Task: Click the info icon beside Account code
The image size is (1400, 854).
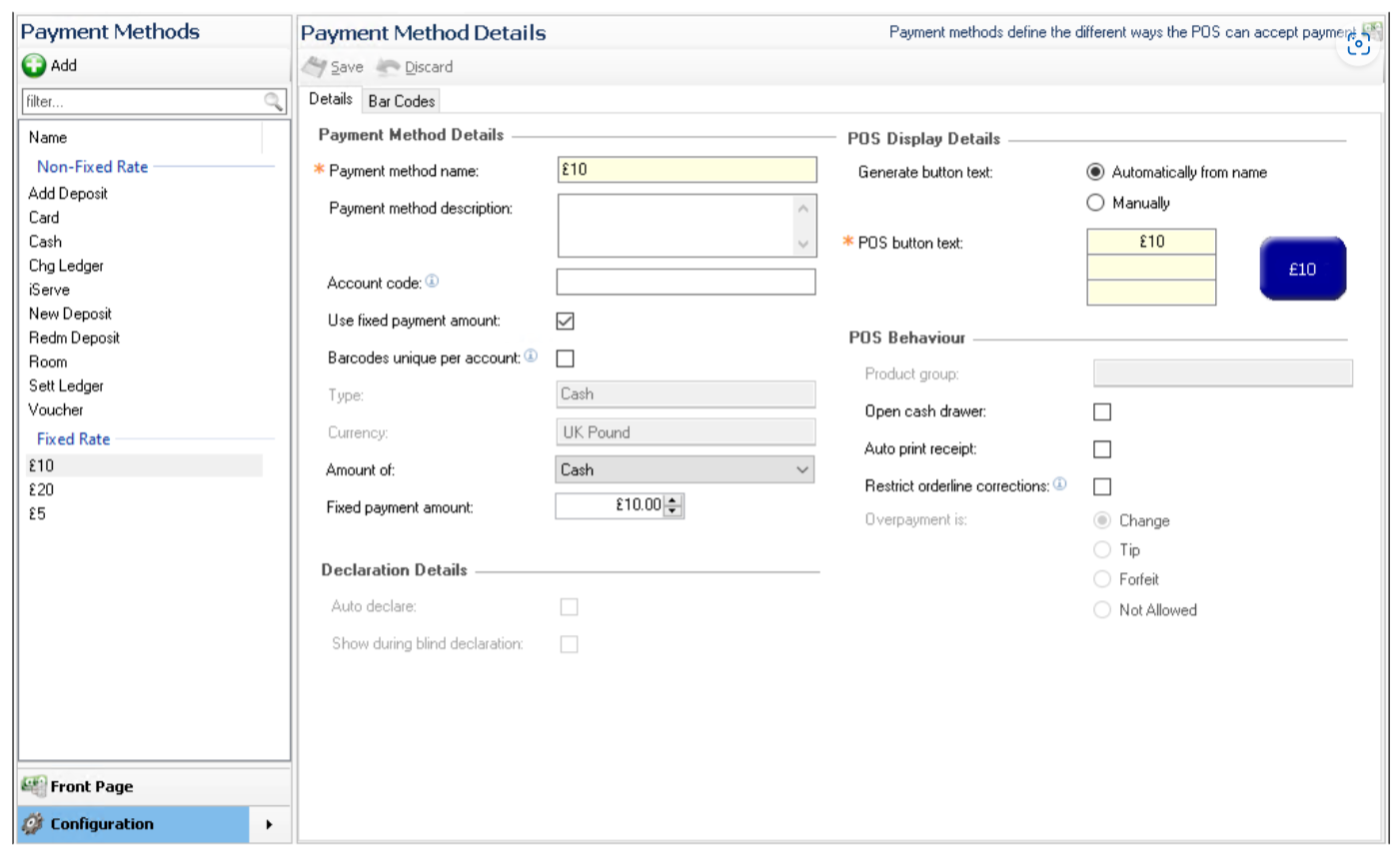Action: click(x=432, y=282)
